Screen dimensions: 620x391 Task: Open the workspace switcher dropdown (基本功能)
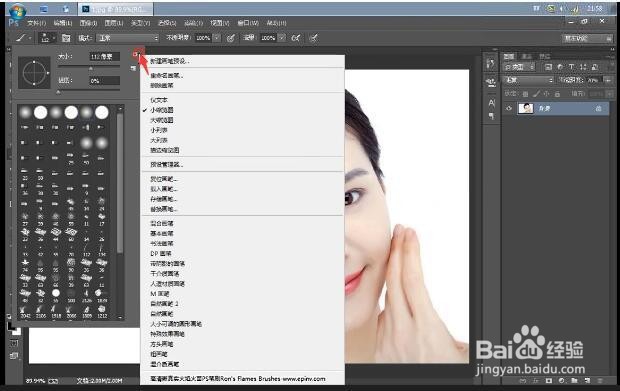click(x=587, y=38)
